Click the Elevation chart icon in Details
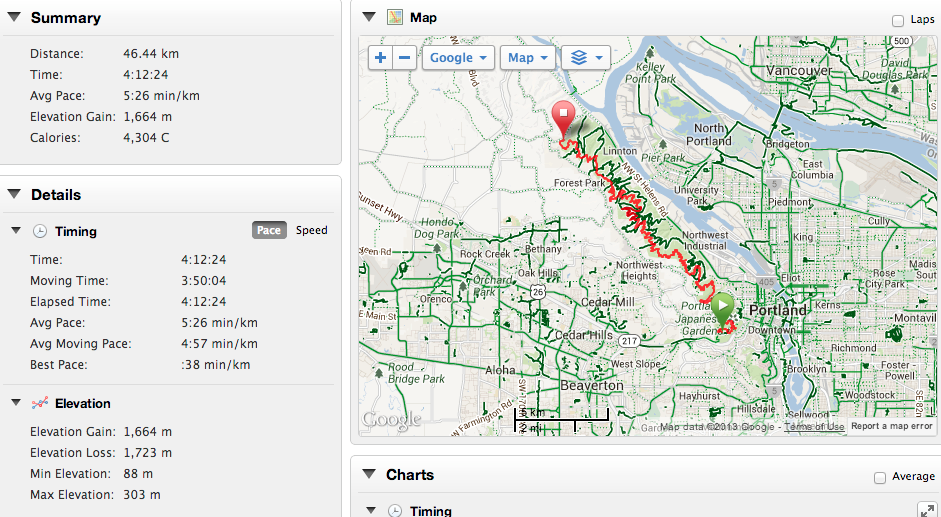The image size is (941, 517). [40, 403]
